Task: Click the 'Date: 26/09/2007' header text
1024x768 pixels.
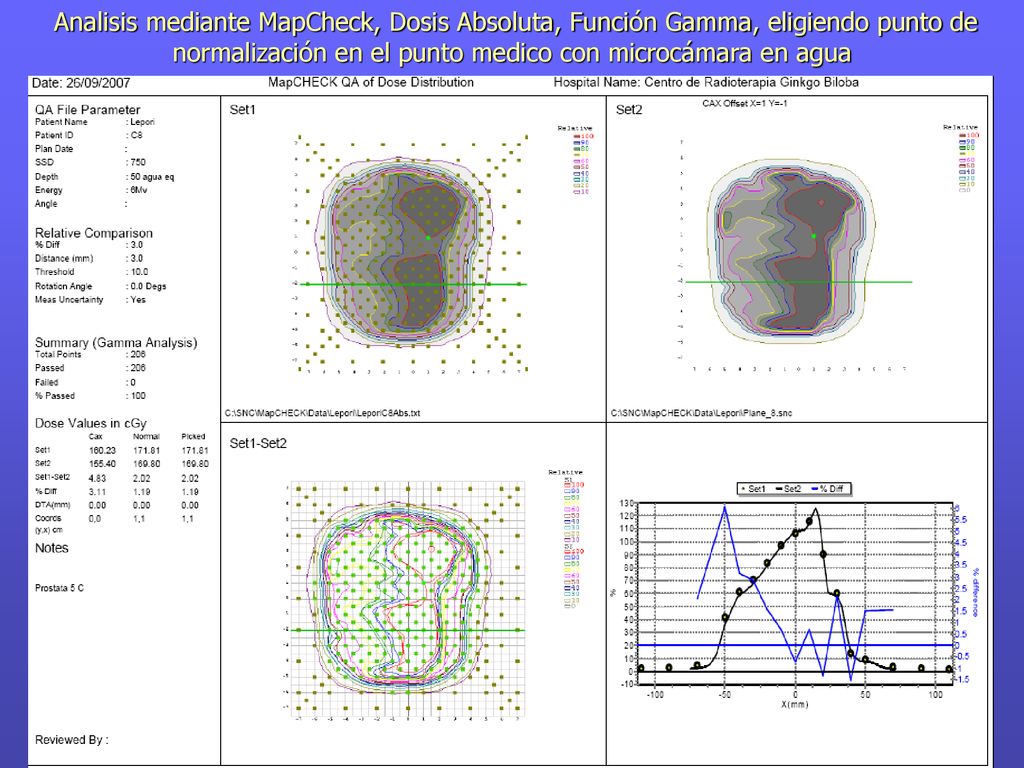Action: point(81,83)
